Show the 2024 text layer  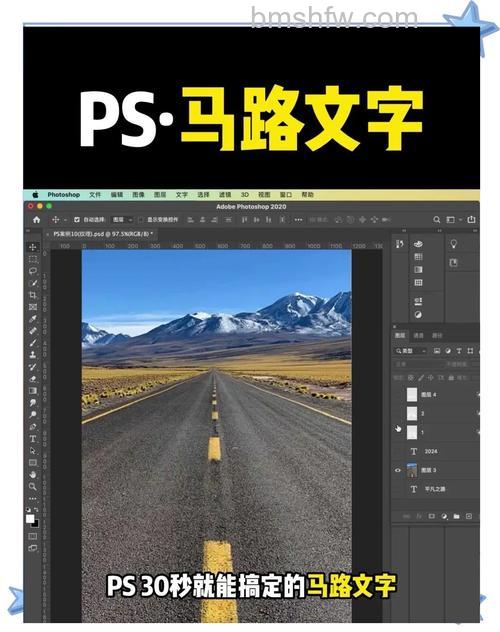[398, 451]
